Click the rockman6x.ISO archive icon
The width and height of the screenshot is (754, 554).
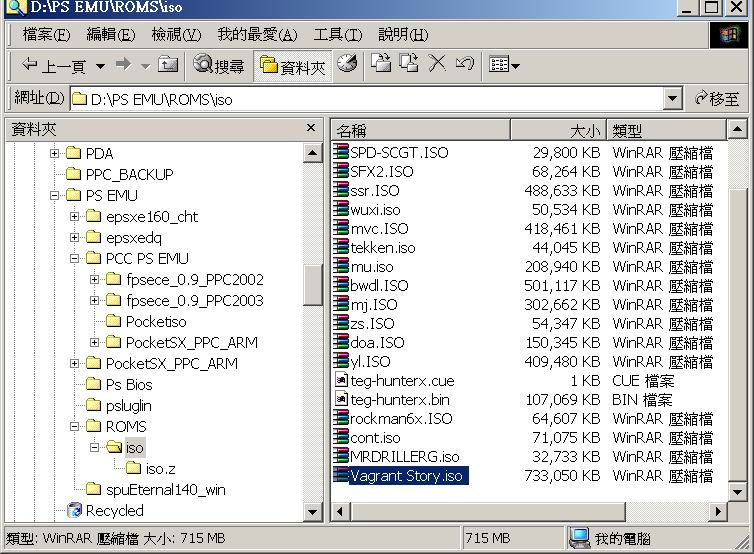pyautogui.click(x=341, y=418)
